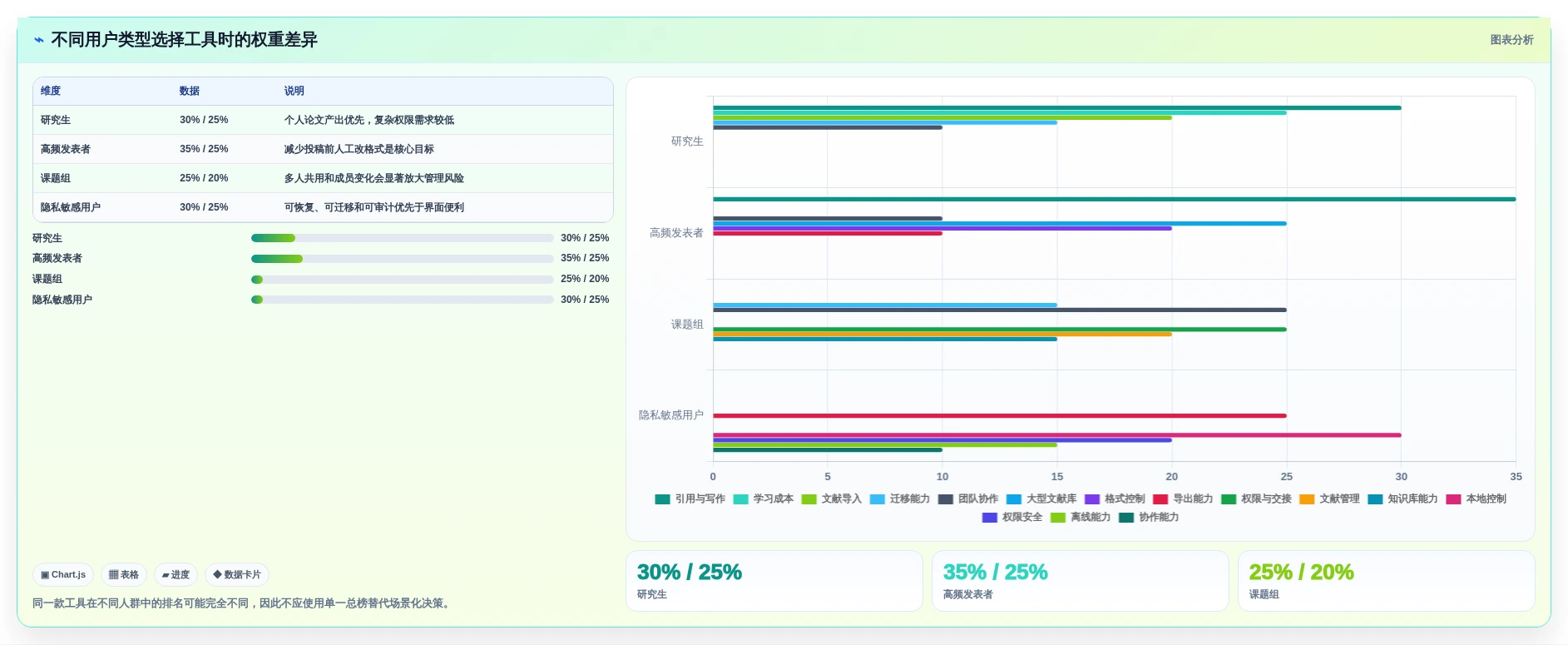Screen dimensions: 1568x645
Task: Click the 研究生 label on the chart axis
Action: [x=687, y=141]
